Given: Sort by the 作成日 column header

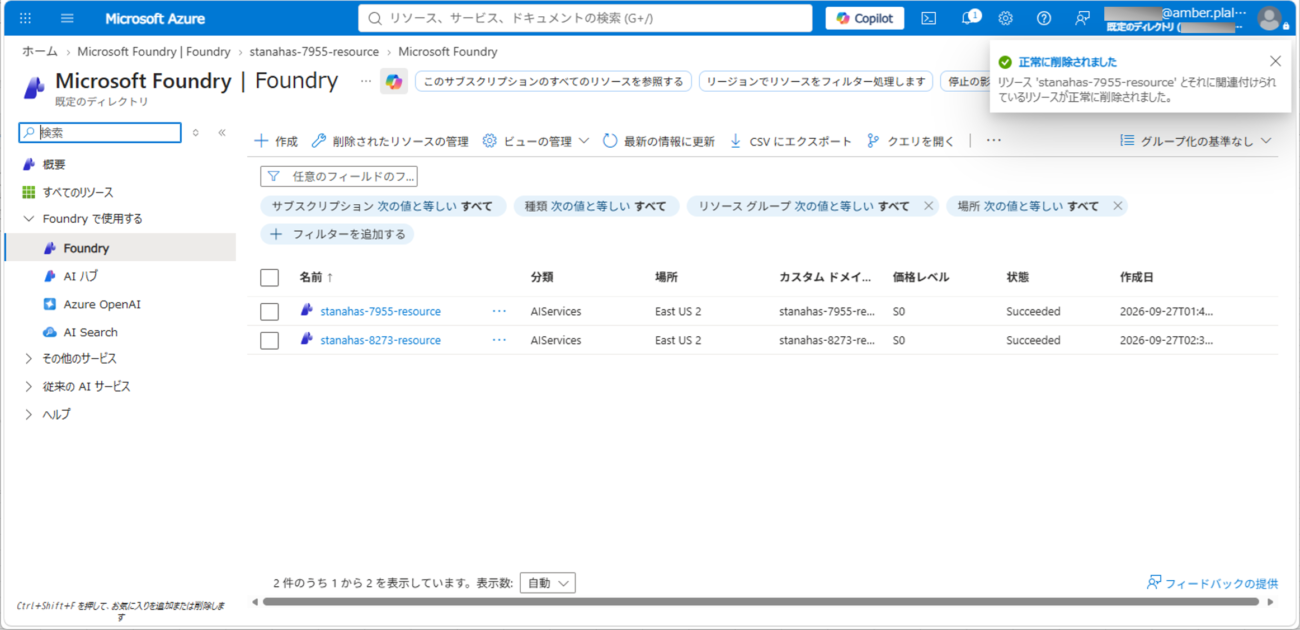Looking at the screenshot, I should point(1137,277).
